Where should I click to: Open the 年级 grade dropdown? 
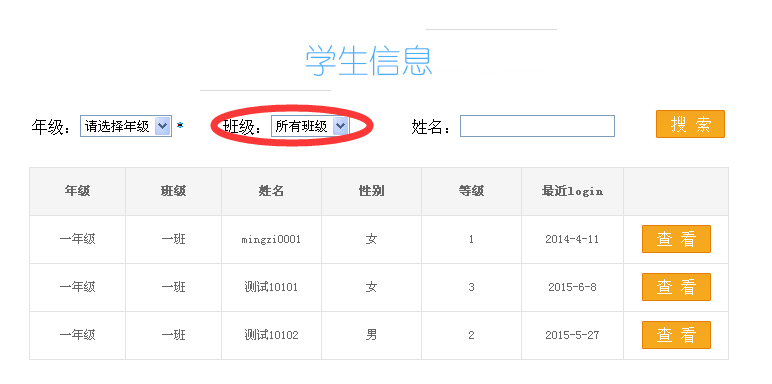[126, 127]
